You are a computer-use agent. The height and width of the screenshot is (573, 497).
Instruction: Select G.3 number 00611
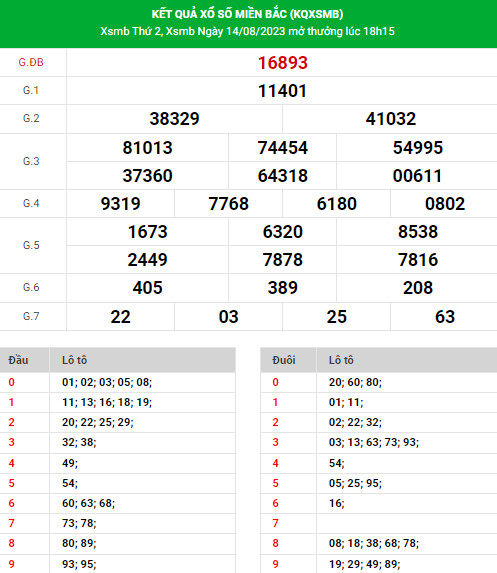tap(417, 176)
